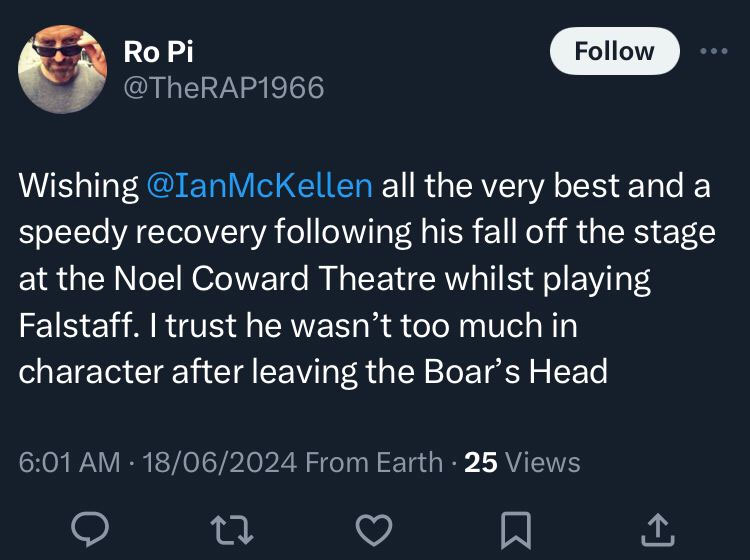Open the 25 Views count
The width and height of the screenshot is (750, 560).
522,462
